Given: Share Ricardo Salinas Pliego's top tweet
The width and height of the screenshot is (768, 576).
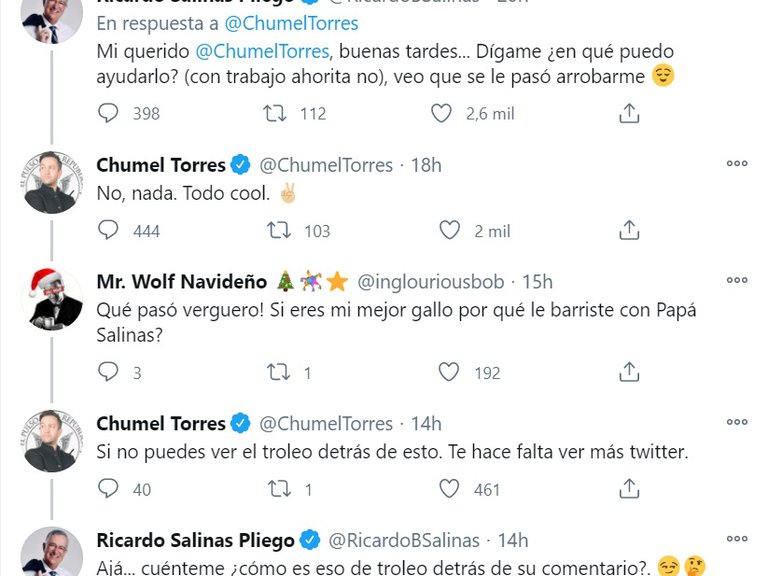Looking at the screenshot, I should point(629,114).
